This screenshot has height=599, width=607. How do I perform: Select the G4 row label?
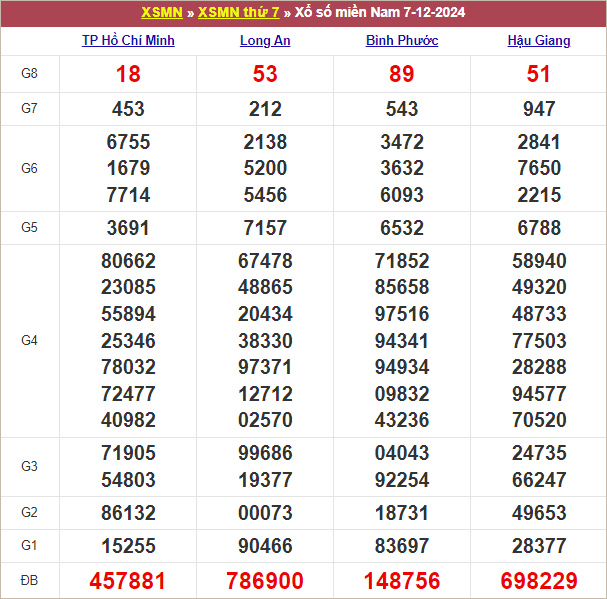pyautogui.click(x=29, y=340)
